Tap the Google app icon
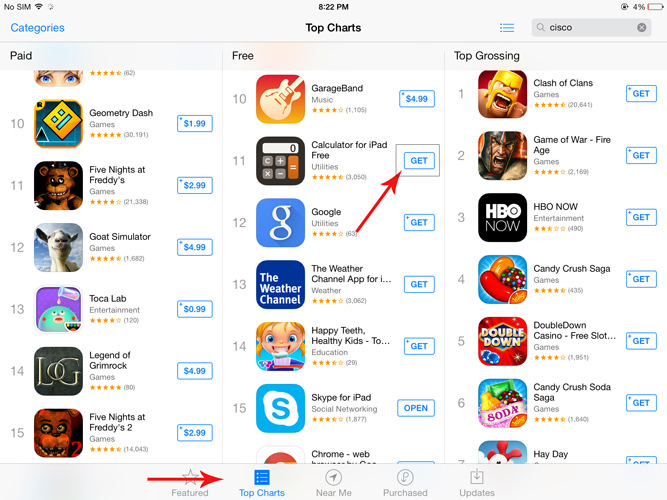 coord(280,223)
